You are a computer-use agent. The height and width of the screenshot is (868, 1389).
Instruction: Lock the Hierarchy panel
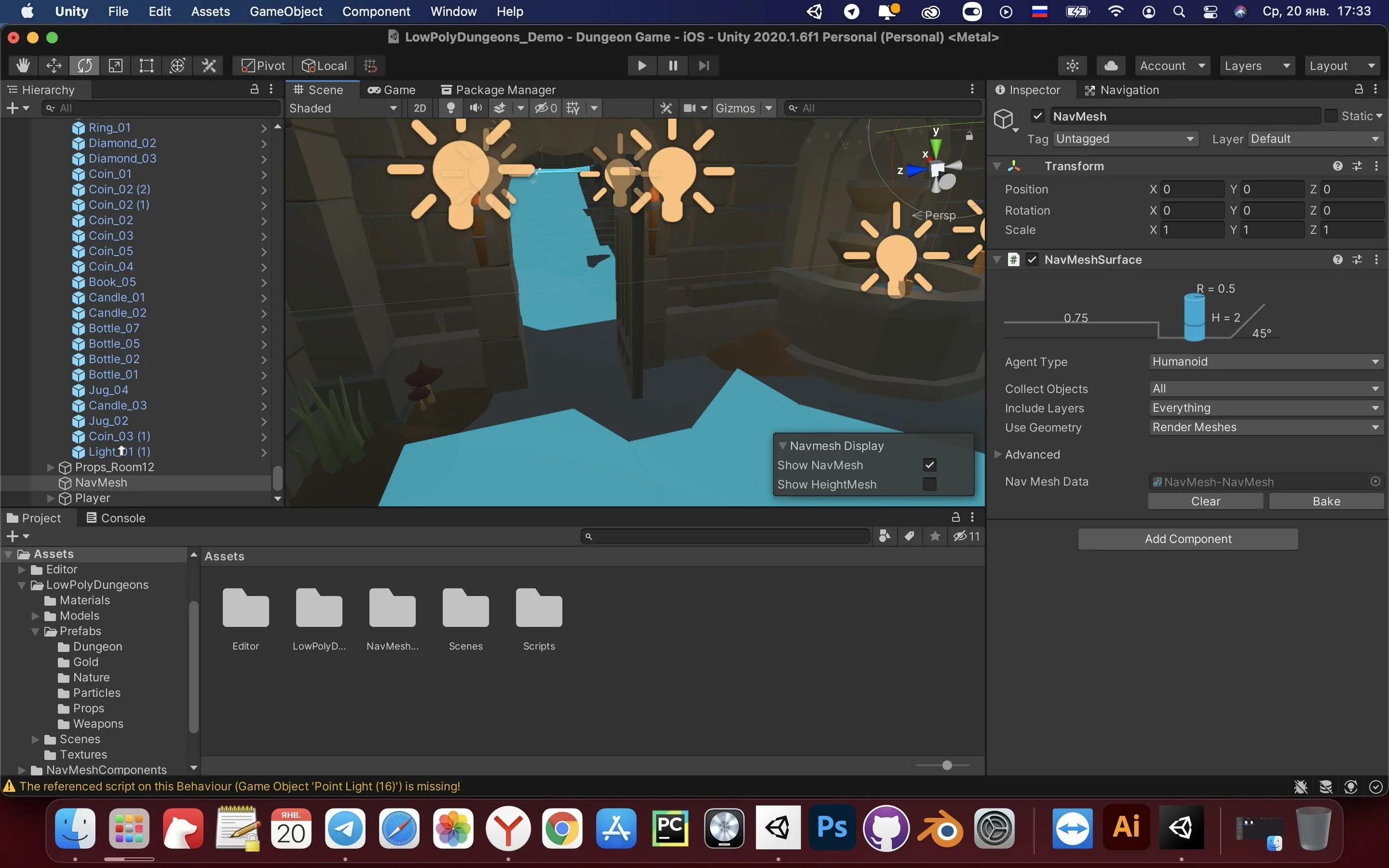[254, 89]
